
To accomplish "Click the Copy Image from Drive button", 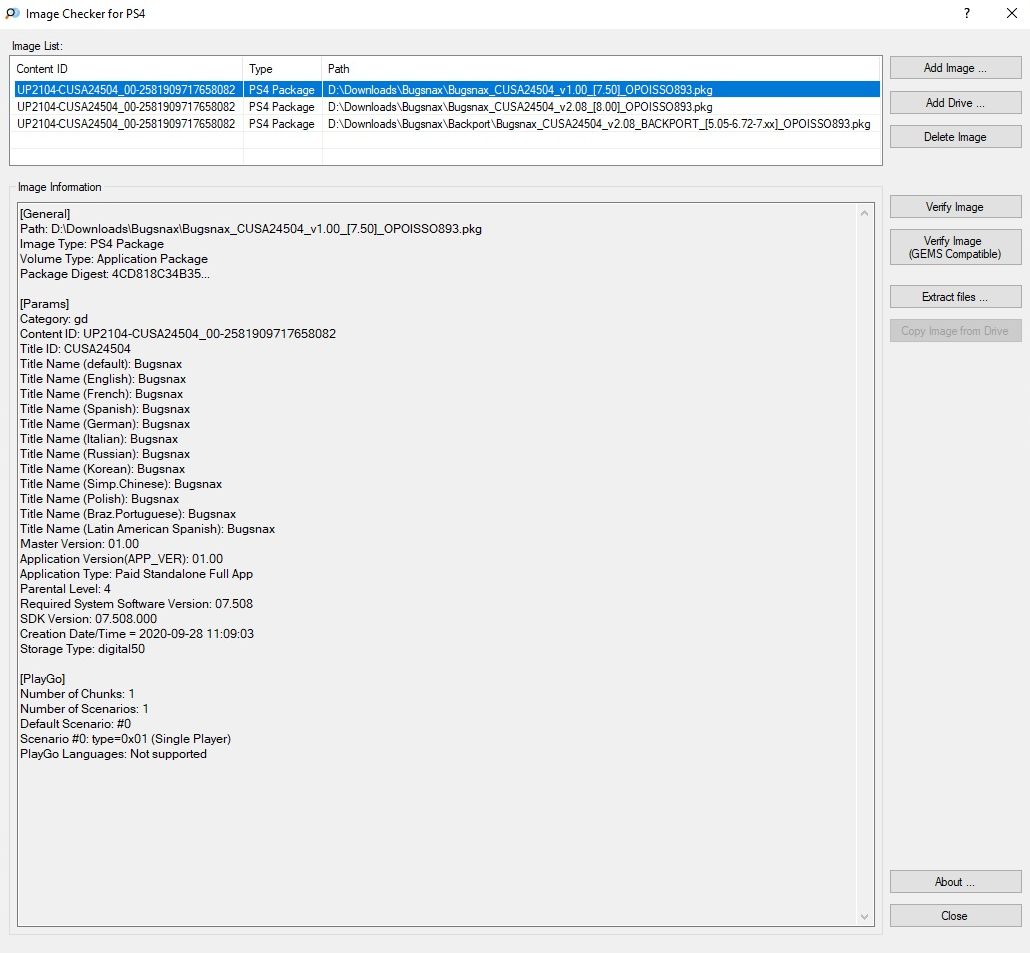I will [955, 331].
